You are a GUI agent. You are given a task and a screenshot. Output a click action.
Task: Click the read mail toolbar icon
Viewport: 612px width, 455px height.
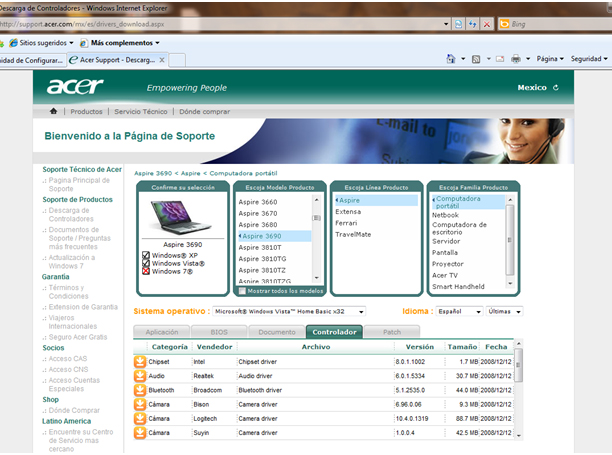pyautogui.click(x=500, y=59)
